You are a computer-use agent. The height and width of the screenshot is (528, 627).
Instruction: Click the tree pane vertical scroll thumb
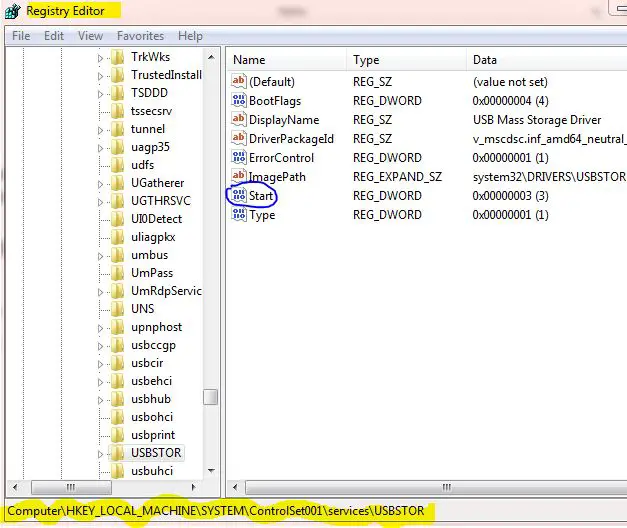[x=211, y=397]
